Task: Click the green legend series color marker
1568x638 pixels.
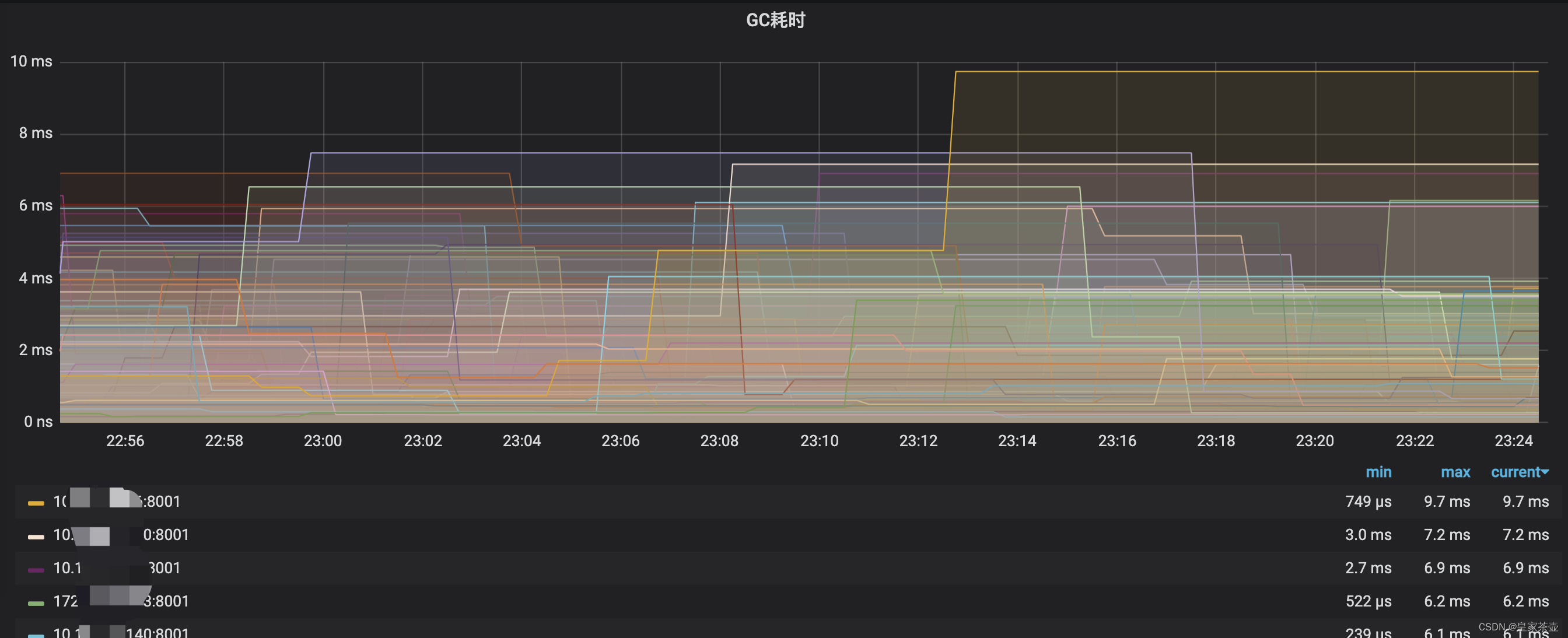Action: (x=36, y=602)
